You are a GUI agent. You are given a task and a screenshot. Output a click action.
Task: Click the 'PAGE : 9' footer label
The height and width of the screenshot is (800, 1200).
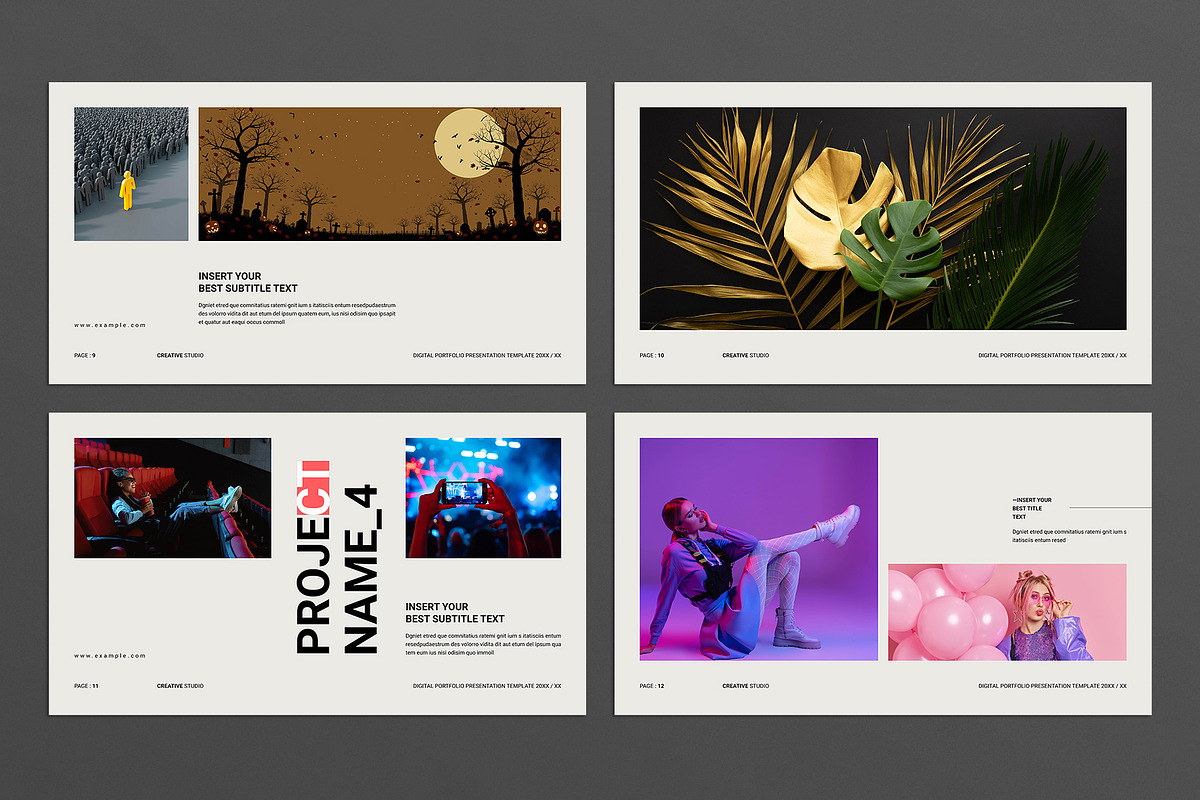[x=85, y=355]
